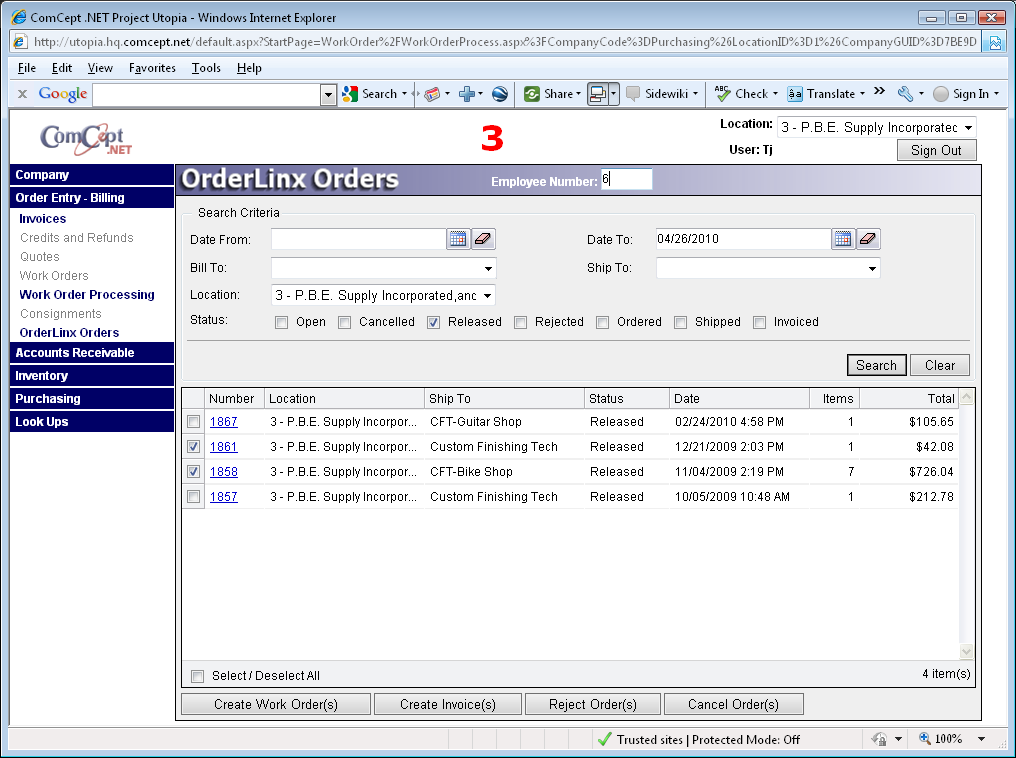Click the Share icon in Google toolbar
The width and height of the screenshot is (1016, 758).
click(532, 94)
